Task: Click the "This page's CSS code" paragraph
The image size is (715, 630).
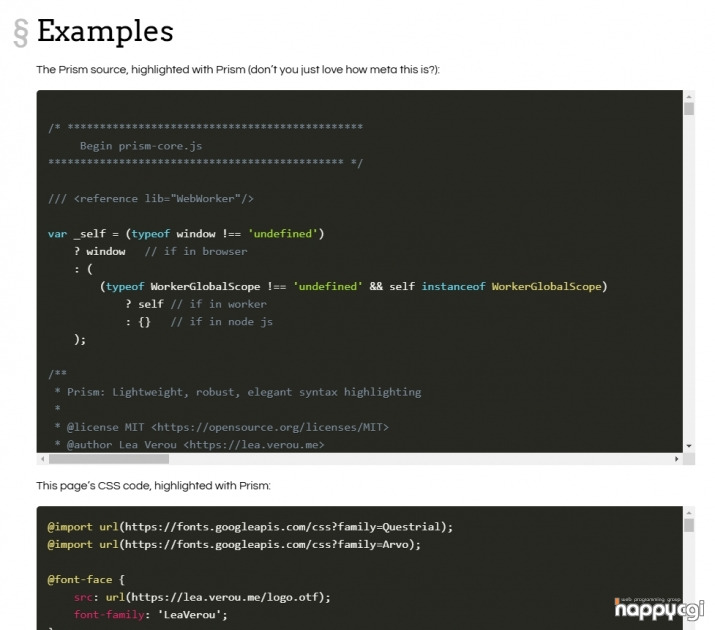Action: pyautogui.click(x=153, y=485)
